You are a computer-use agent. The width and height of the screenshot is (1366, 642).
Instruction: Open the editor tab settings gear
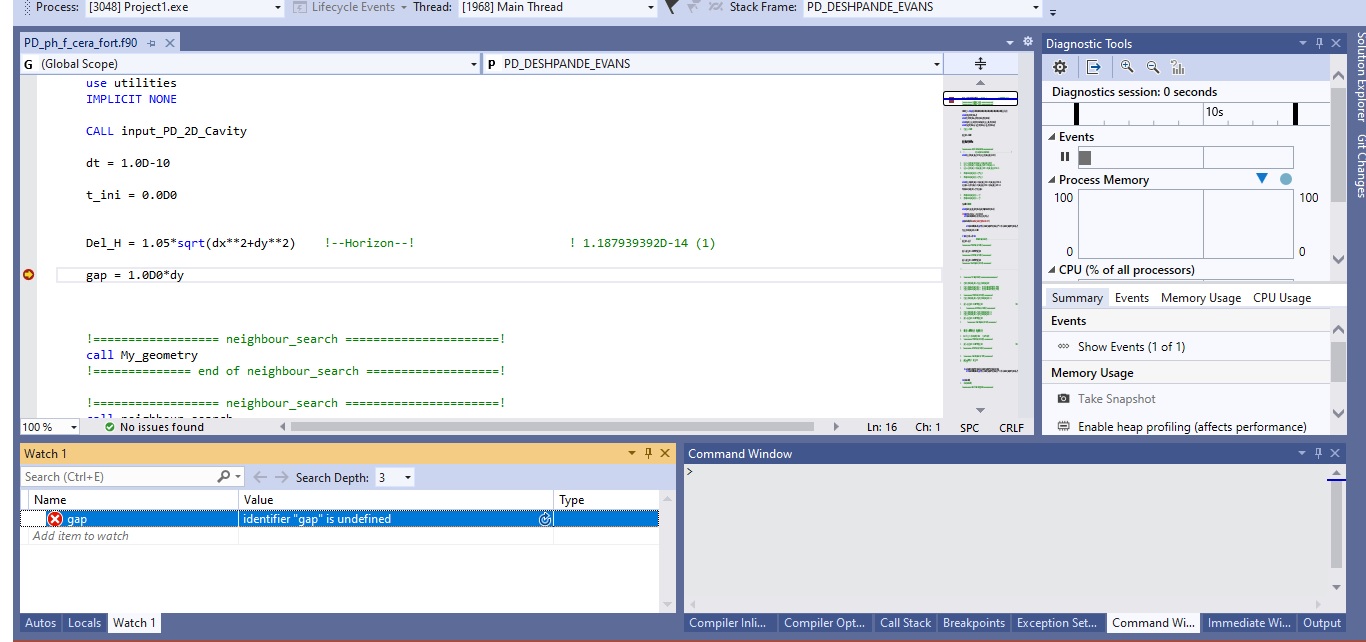(x=1027, y=42)
